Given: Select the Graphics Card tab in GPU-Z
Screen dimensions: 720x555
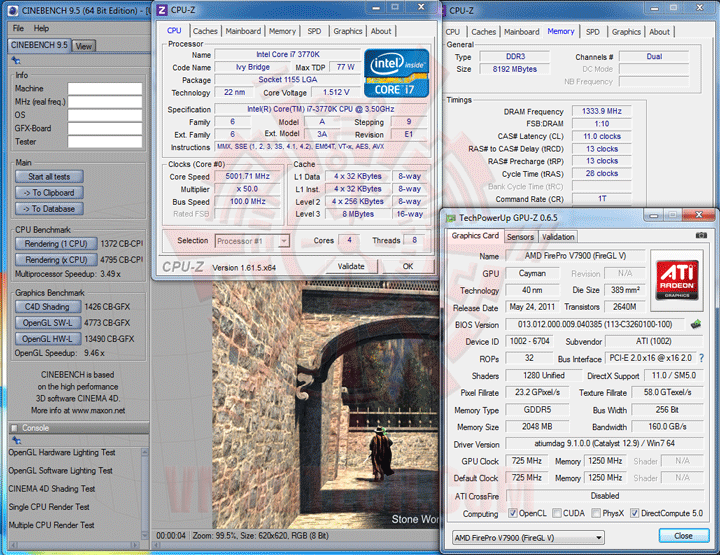Looking at the screenshot, I should [475, 235].
